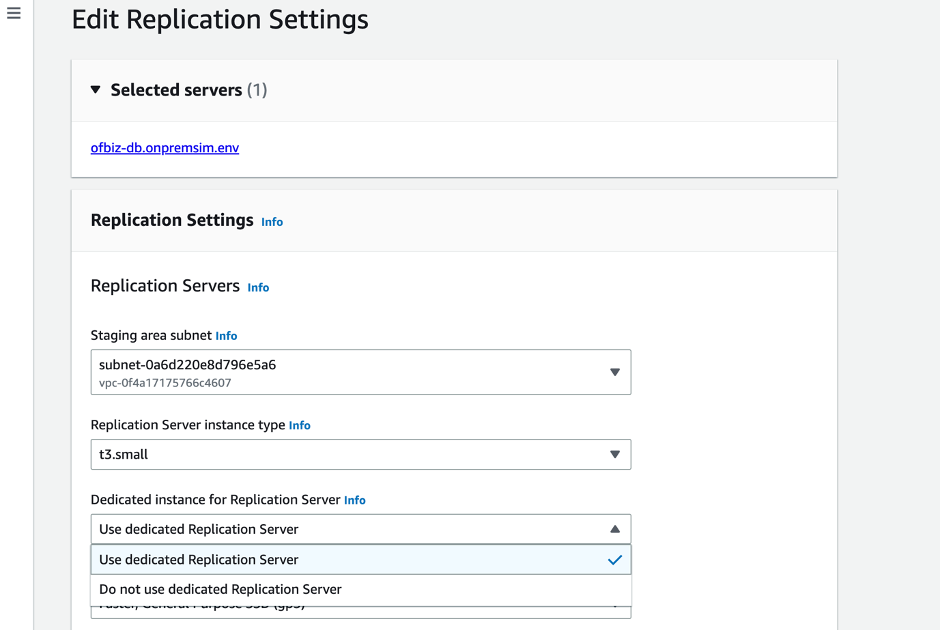Image resolution: width=941 pixels, height=631 pixels.
Task: Collapse the dedicated Replication Server dropdown
Action: pos(350,529)
